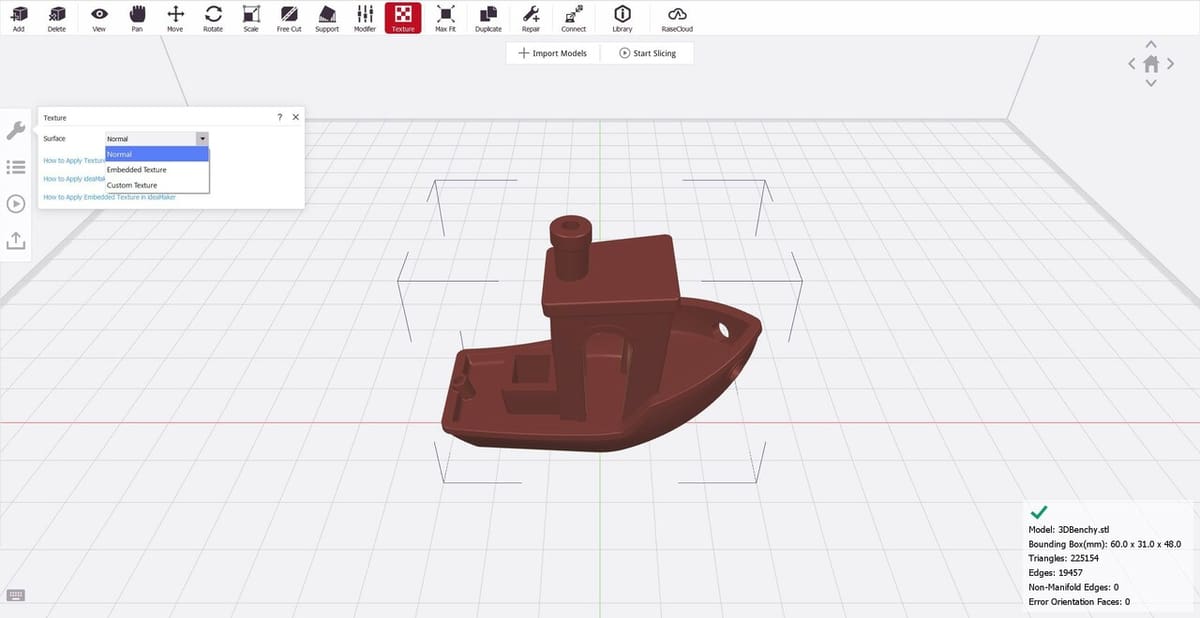Click the 'Triangles: 225154' text

(x=1064, y=558)
